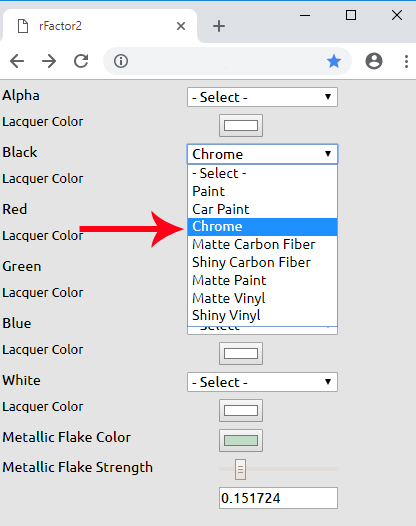Close the rFactor2 tab
416x526 pixels.
[181, 26]
